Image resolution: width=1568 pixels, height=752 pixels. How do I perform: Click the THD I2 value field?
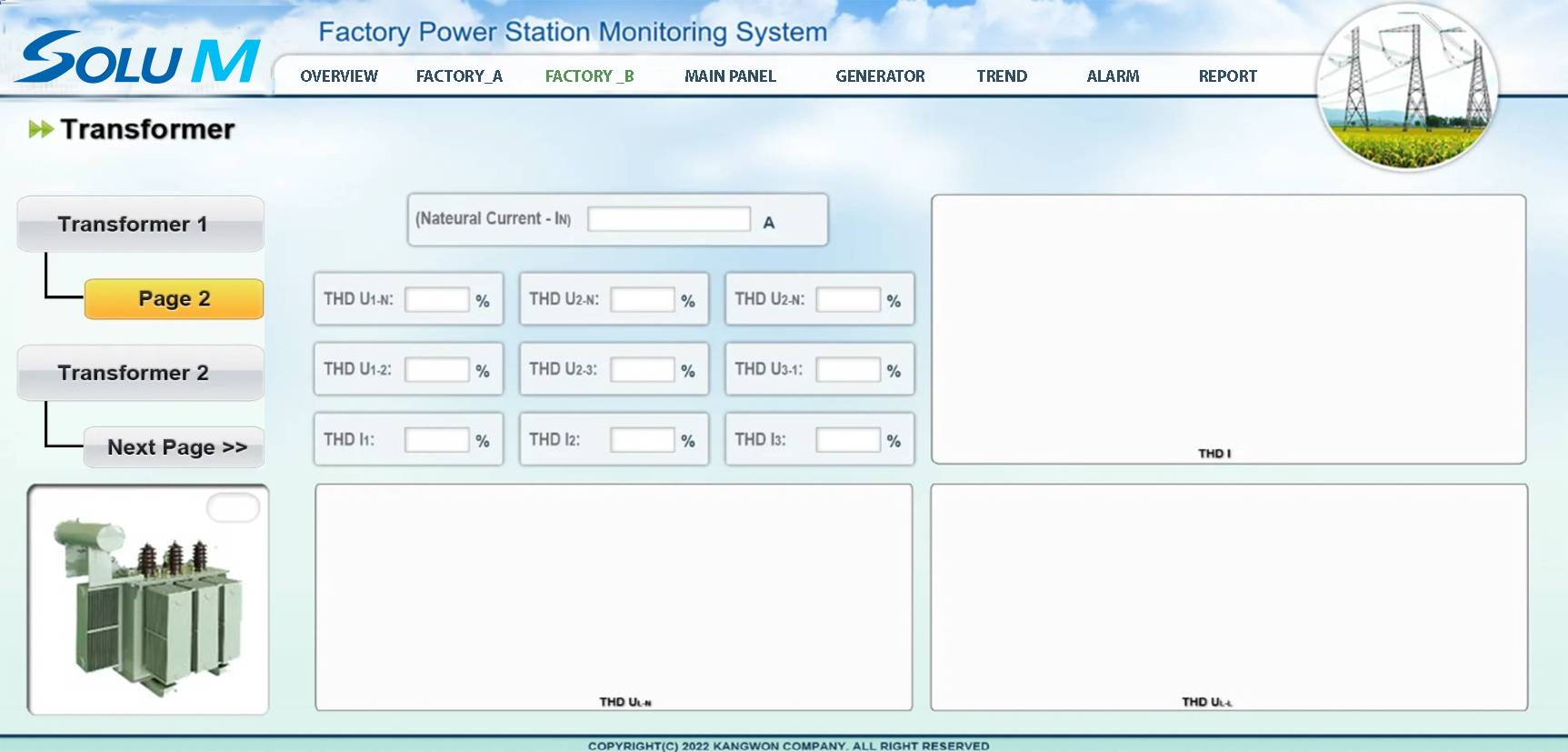tap(642, 440)
